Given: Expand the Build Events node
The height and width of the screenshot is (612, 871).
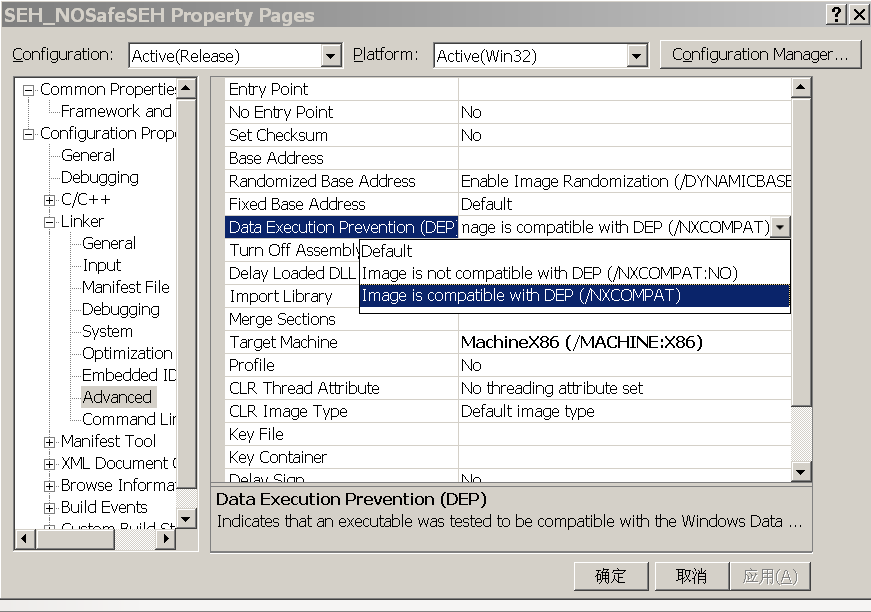Looking at the screenshot, I should click(x=50, y=508).
